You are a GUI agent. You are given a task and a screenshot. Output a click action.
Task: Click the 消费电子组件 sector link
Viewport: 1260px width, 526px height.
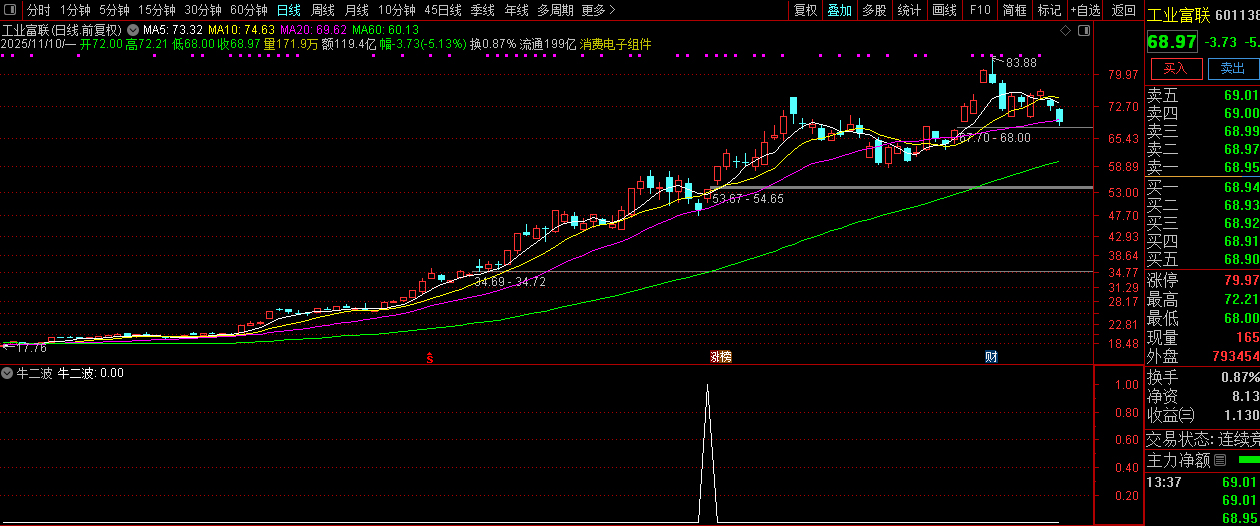[x=615, y=44]
